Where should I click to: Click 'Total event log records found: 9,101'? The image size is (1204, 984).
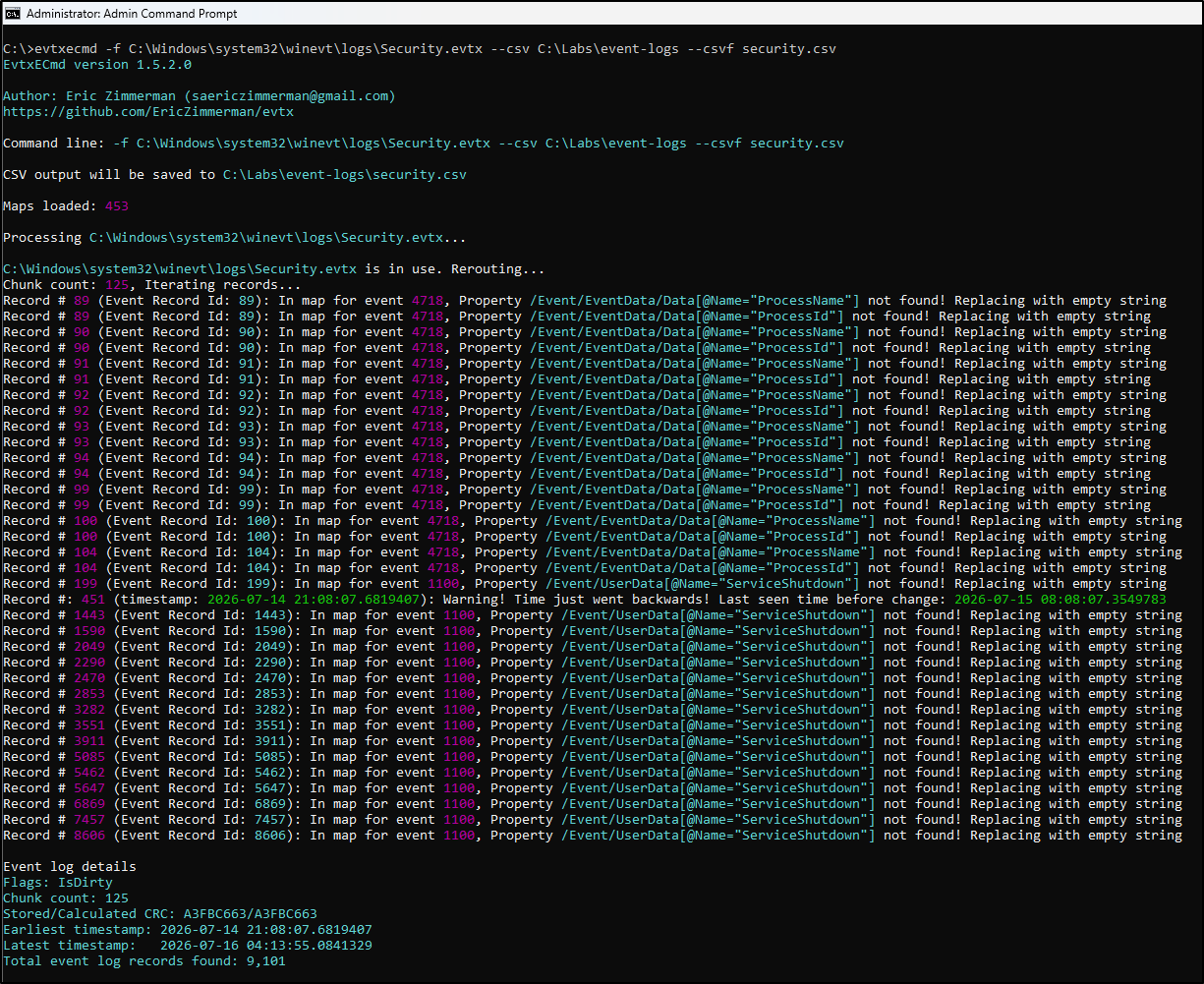[x=144, y=961]
